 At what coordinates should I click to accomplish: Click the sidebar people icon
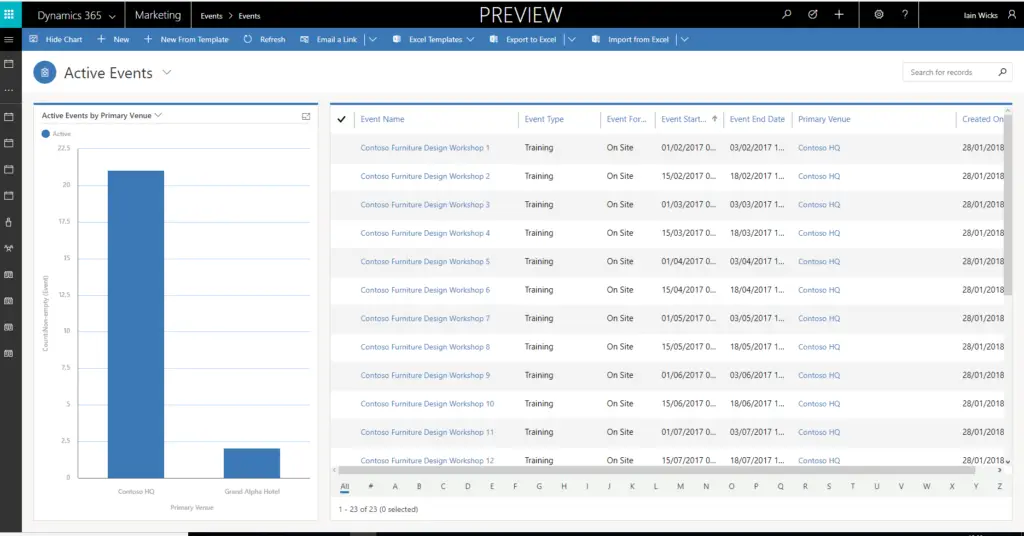[x=8, y=248]
